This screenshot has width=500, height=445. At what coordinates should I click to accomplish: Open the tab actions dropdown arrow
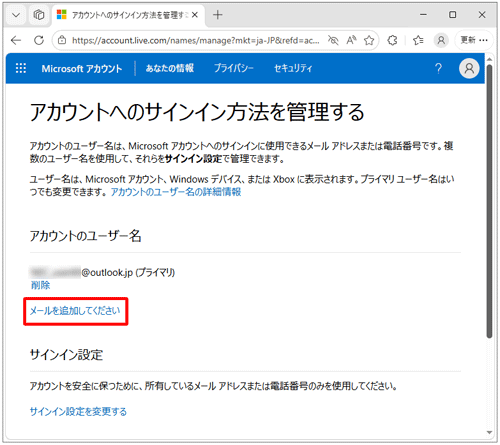click(16, 15)
